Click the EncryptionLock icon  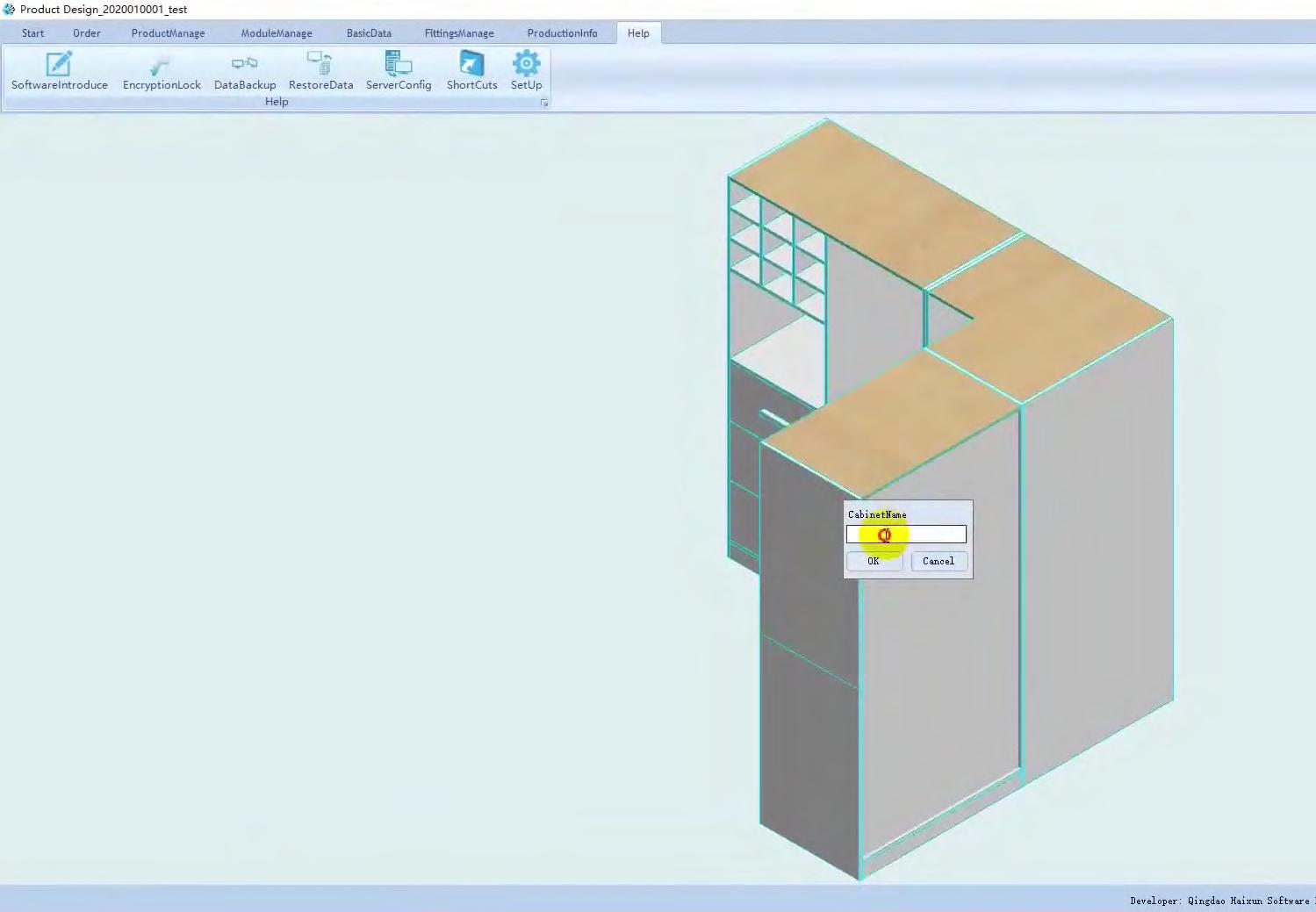pyautogui.click(x=162, y=70)
